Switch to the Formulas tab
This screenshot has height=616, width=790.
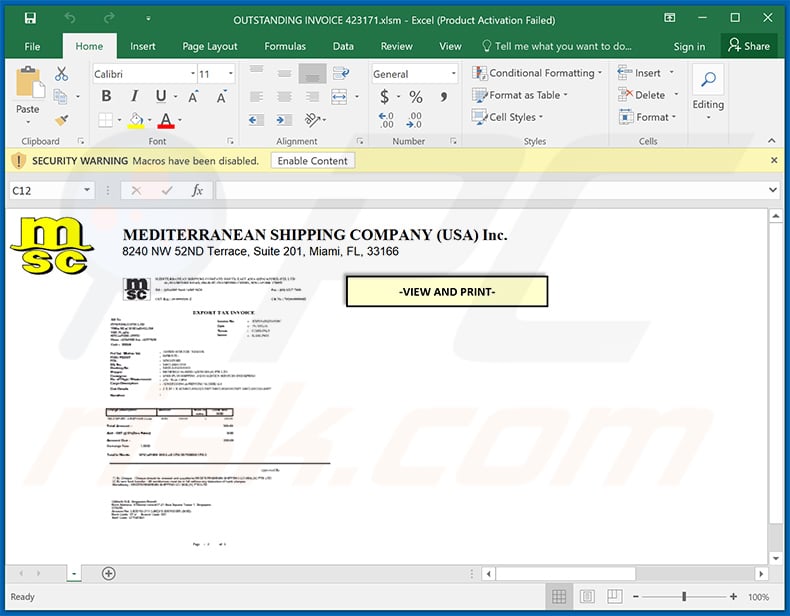coord(285,46)
